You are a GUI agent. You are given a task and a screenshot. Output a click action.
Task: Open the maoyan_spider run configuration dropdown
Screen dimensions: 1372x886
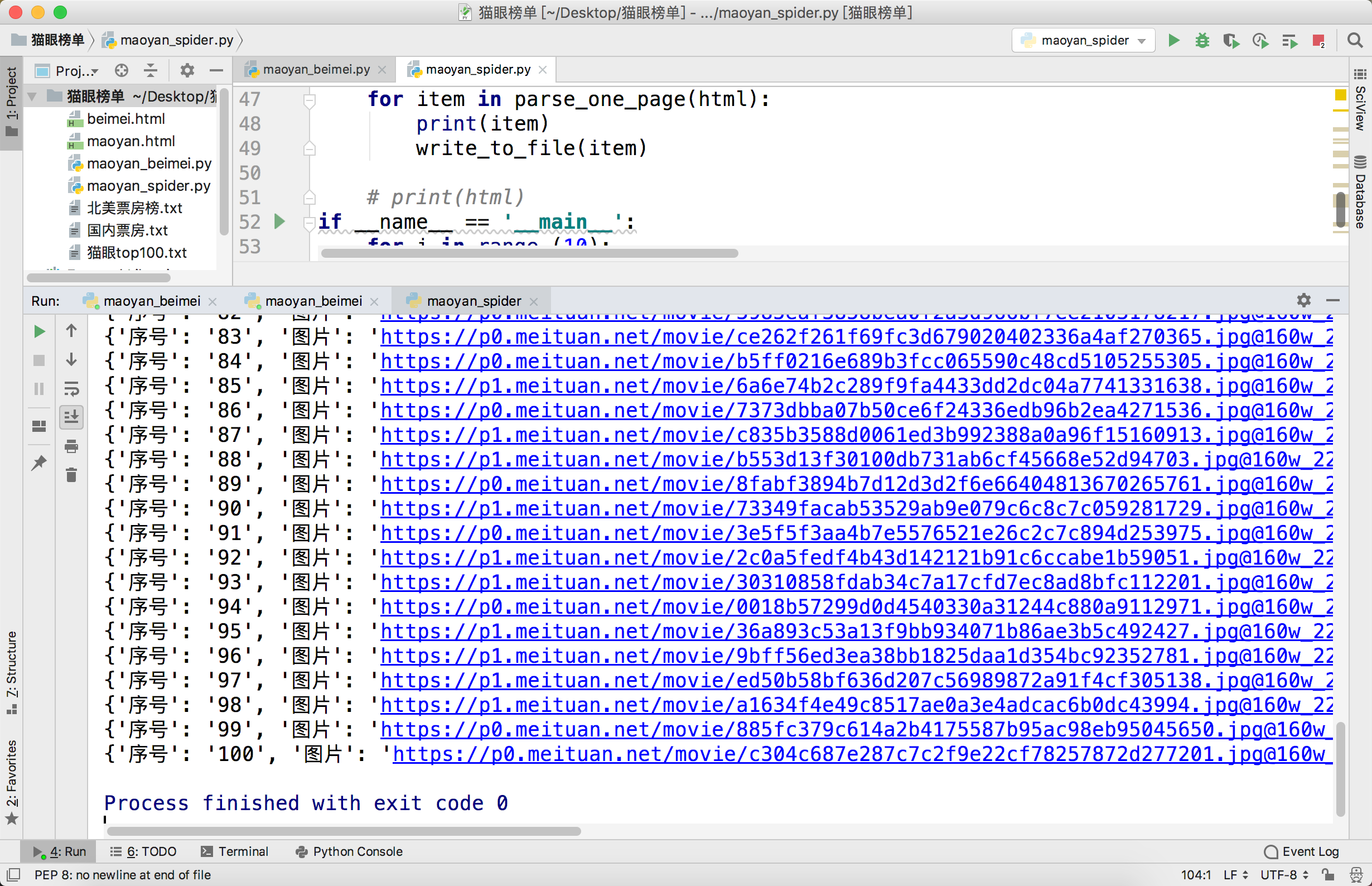pos(1083,40)
